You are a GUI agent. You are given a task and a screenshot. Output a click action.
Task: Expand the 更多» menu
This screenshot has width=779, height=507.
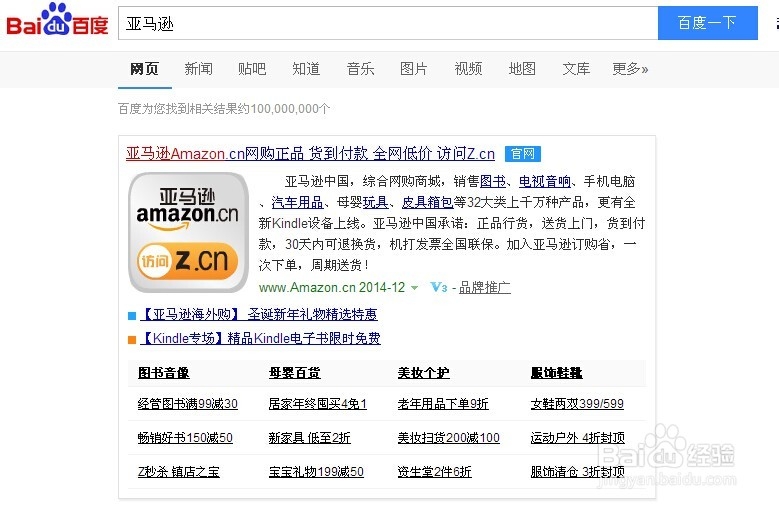[630, 69]
